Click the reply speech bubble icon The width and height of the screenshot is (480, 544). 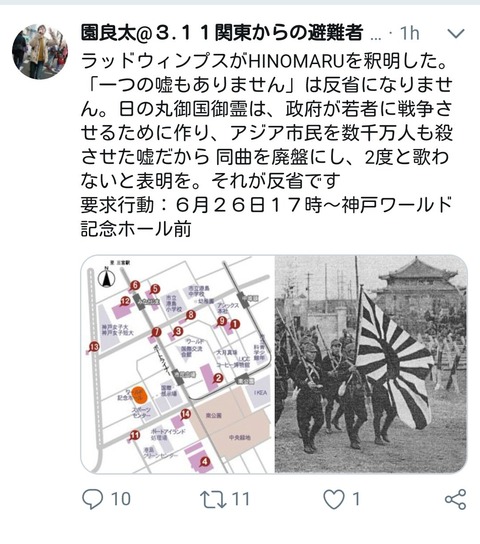click(x=93, y=499)
